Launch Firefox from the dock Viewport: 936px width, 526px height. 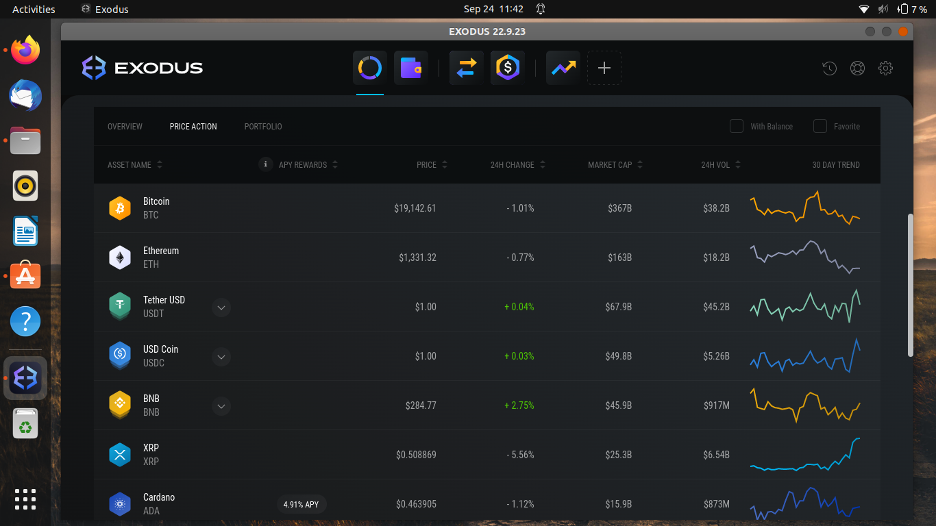[x=25, y=50]
